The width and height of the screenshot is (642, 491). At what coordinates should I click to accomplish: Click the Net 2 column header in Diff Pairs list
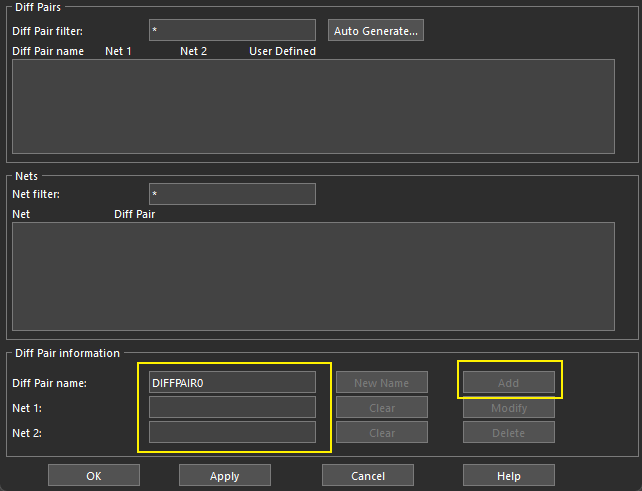click(x=193, y=51)
